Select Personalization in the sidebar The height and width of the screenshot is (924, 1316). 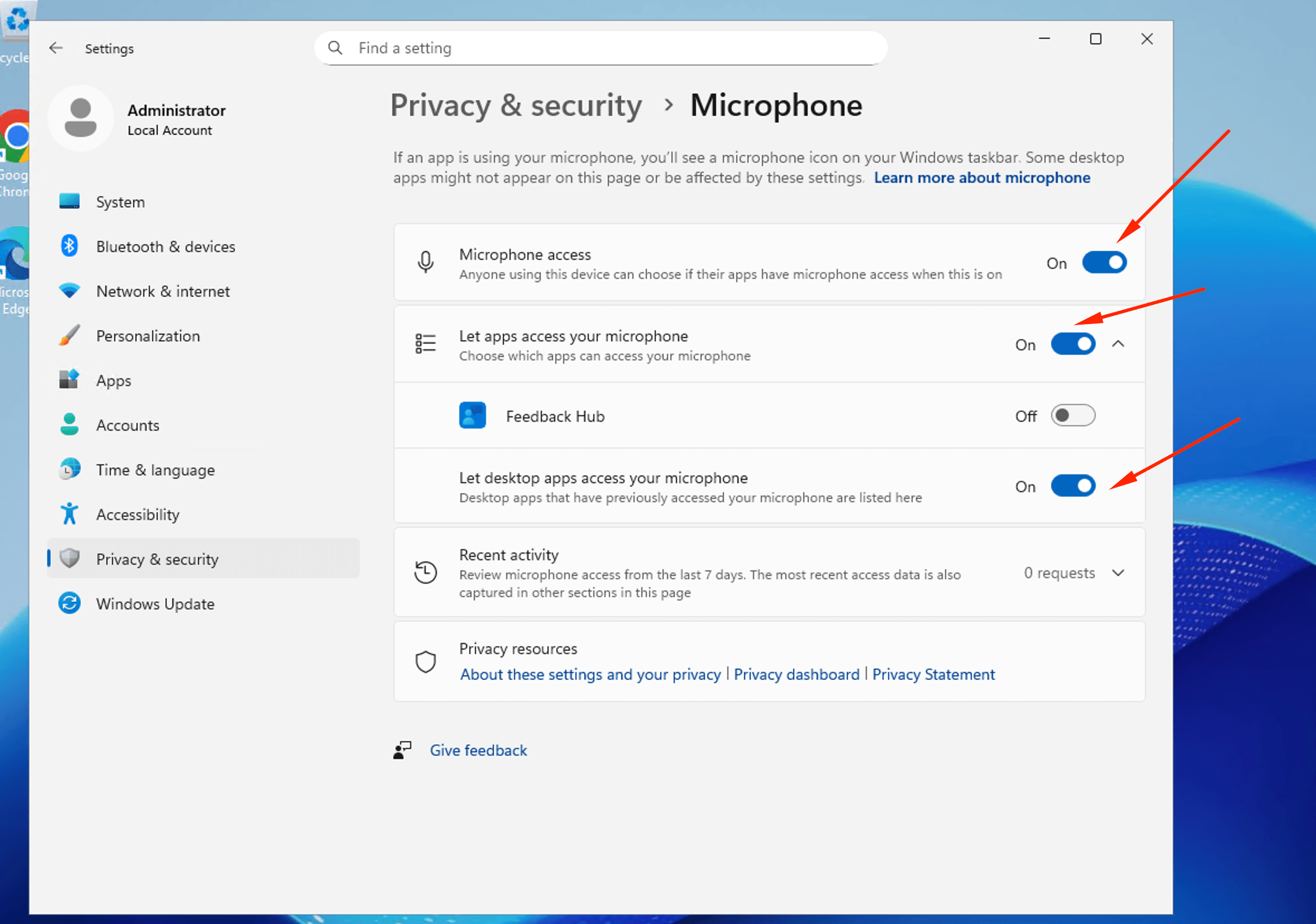click(203, 336)
